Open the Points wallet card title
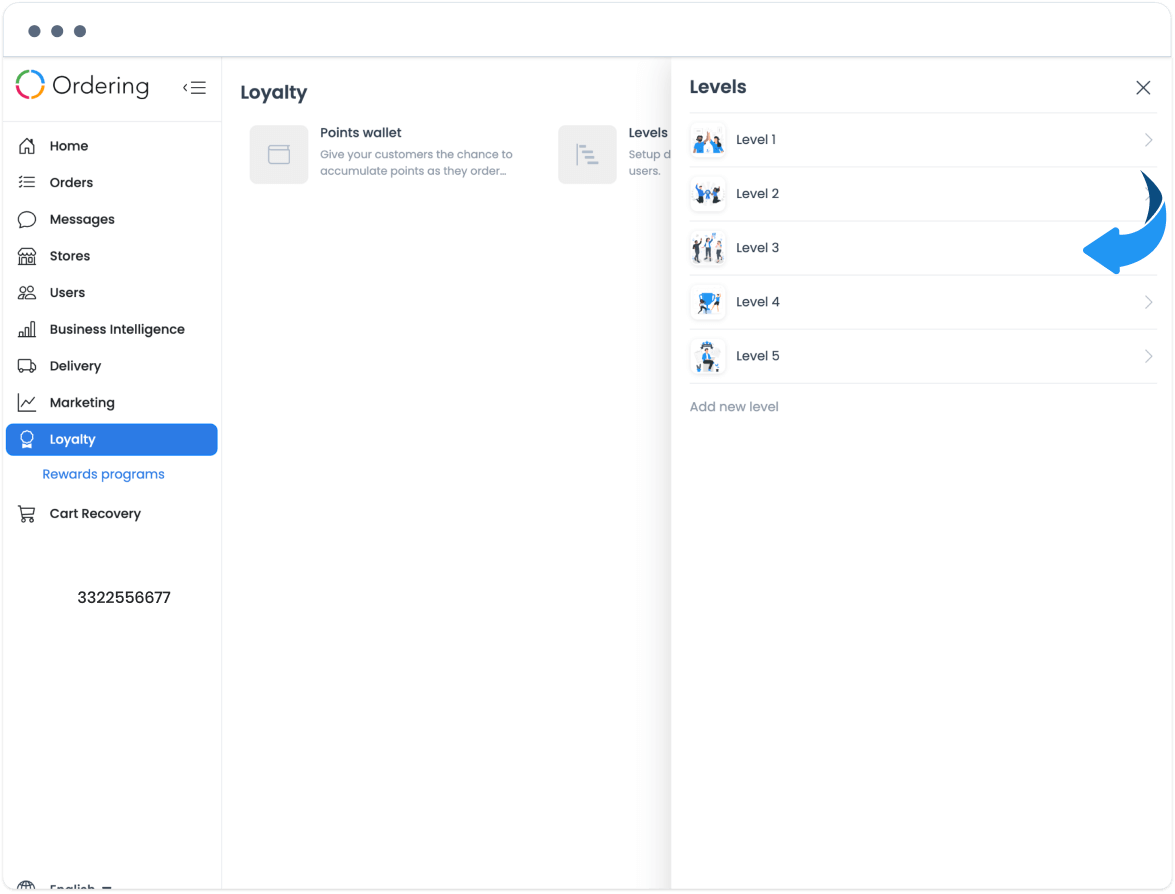1175x894 pixels. pos(360,133)
